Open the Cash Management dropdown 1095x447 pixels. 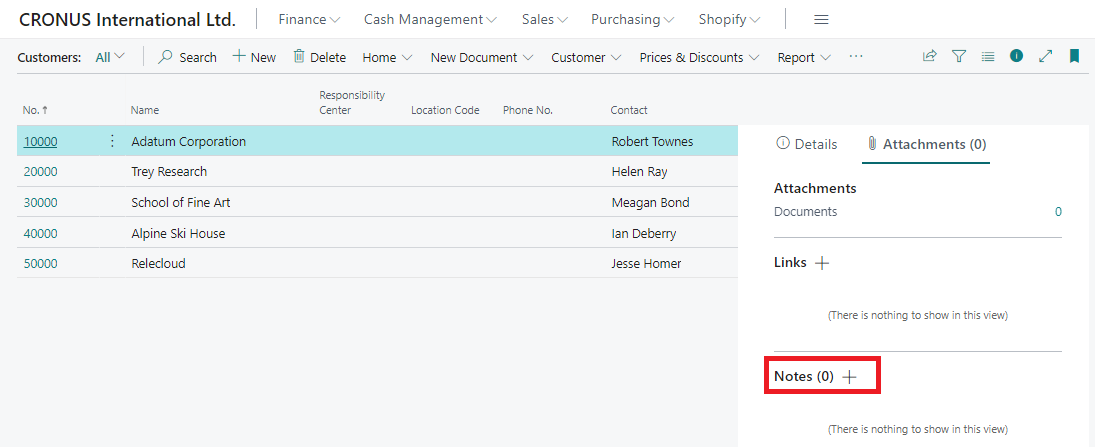tap(430, 20)
